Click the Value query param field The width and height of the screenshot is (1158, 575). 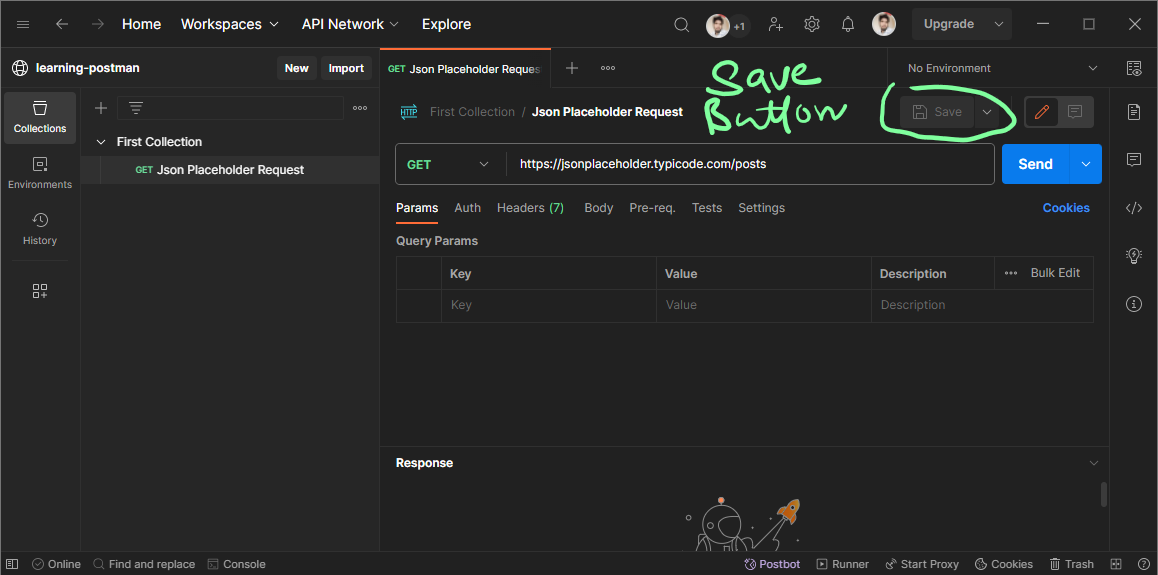click(764, 305)
